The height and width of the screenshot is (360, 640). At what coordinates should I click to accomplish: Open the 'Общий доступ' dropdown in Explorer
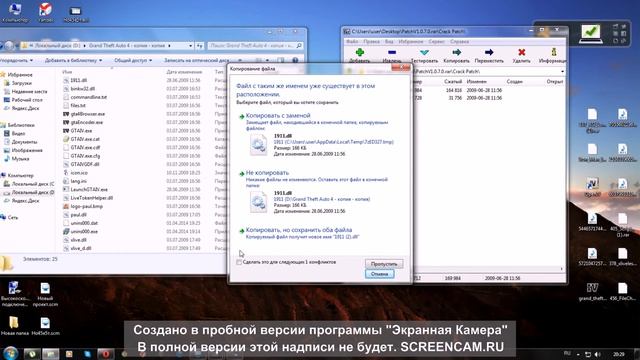click(133, 60)
